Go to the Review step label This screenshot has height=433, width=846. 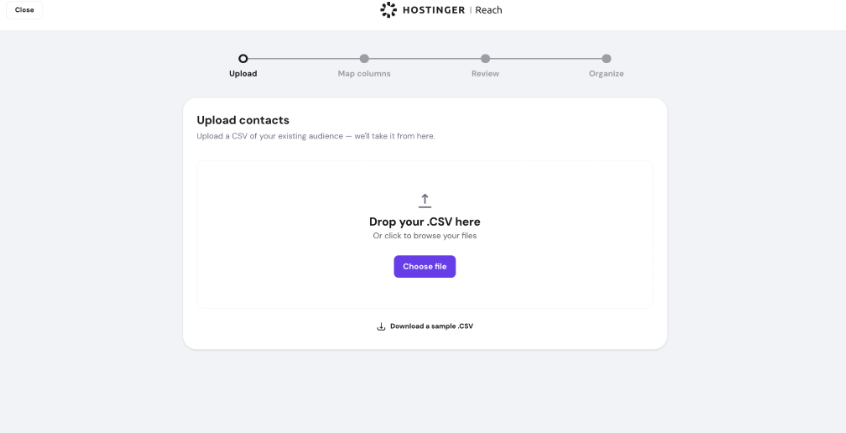pos(485,73)
